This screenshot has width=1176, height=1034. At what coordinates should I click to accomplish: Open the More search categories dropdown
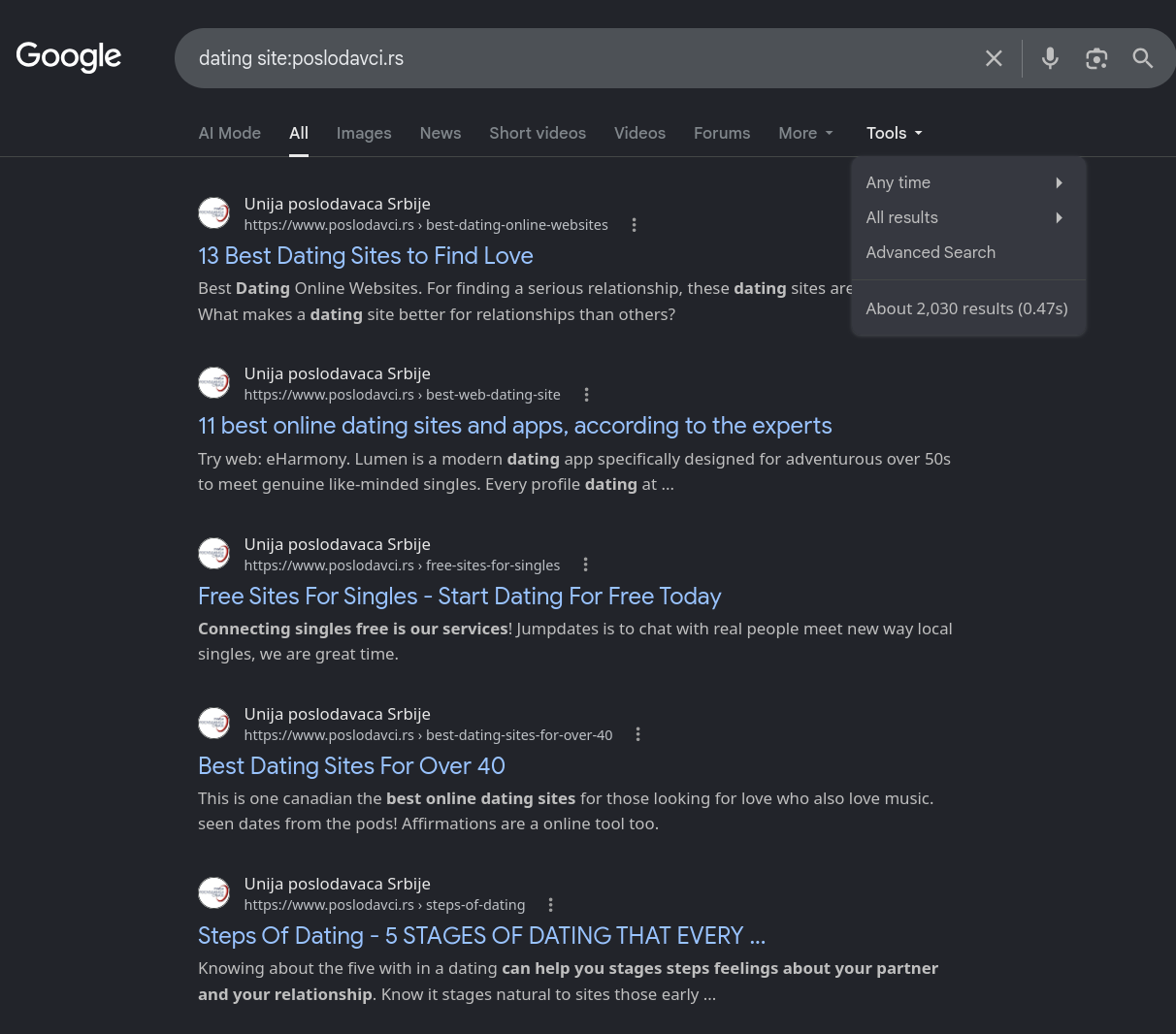point(805,133)
